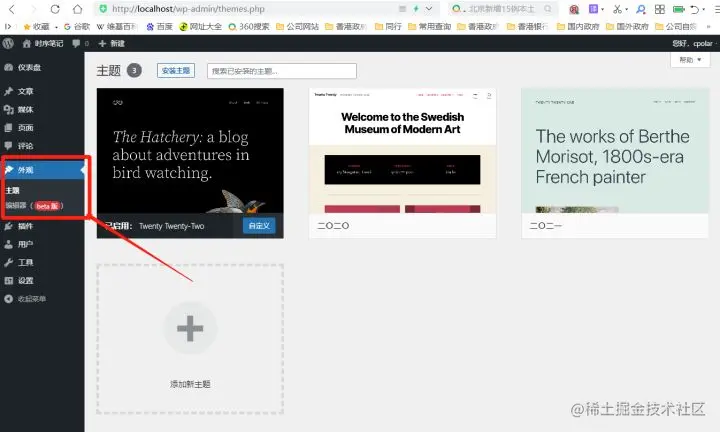Open the 国内政府 bookmark folder
The image size is (720, 432).
pos(578,27)
